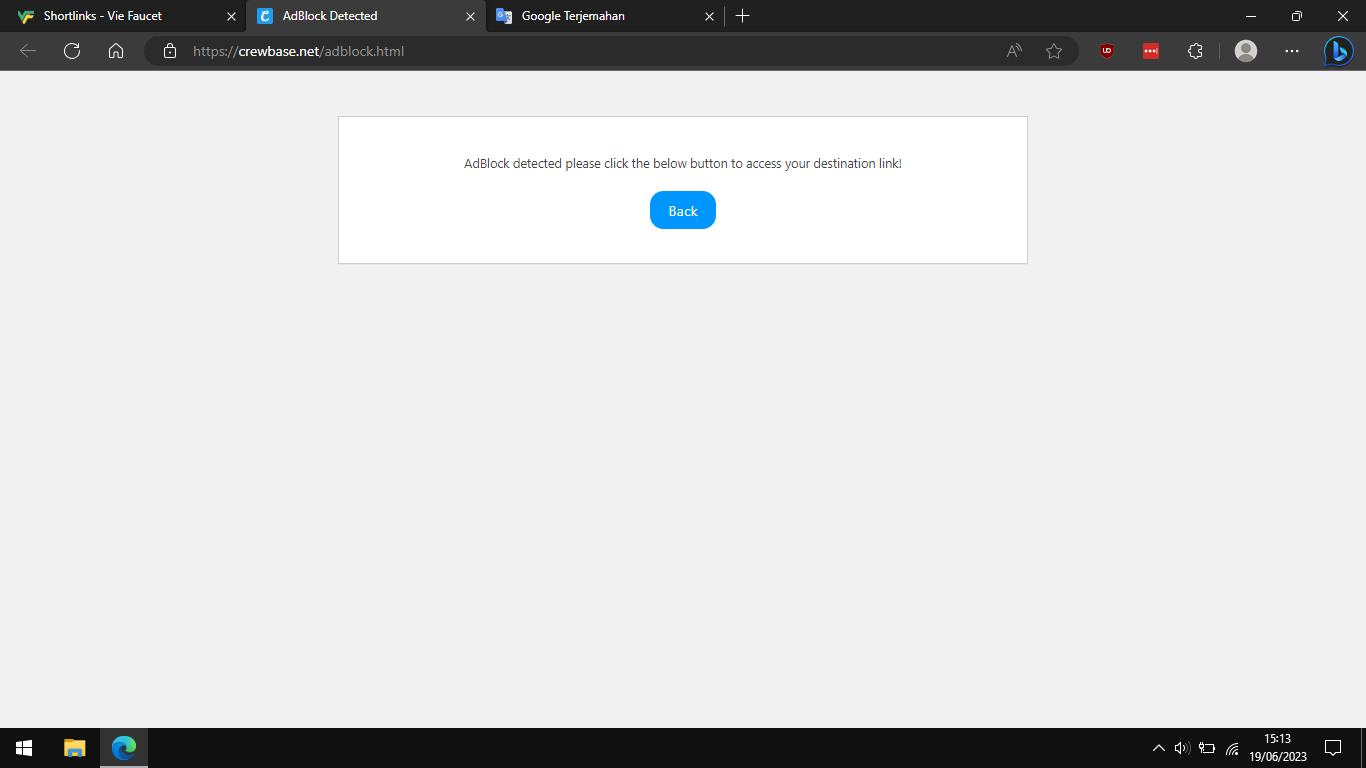Open the browser profile avatar
Screen dimensions: 1366x768
(x=1246, y=51)
